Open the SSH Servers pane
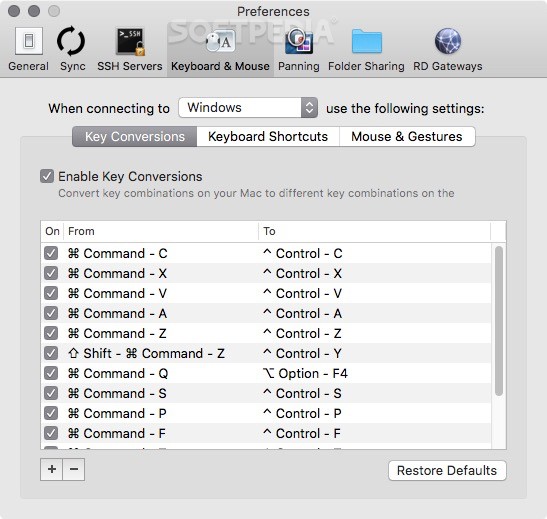 [130, 49]
